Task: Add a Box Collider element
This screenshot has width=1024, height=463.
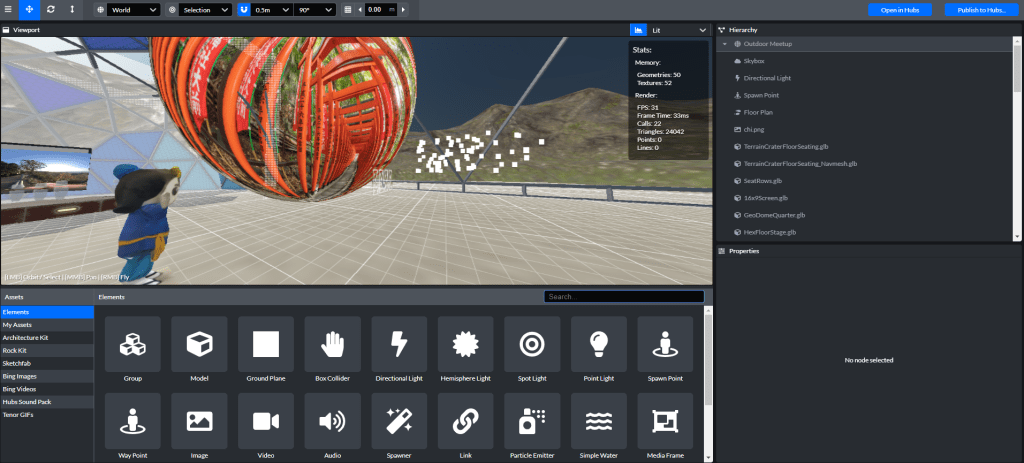Action: pyautogui.click(x=332, y=345)
